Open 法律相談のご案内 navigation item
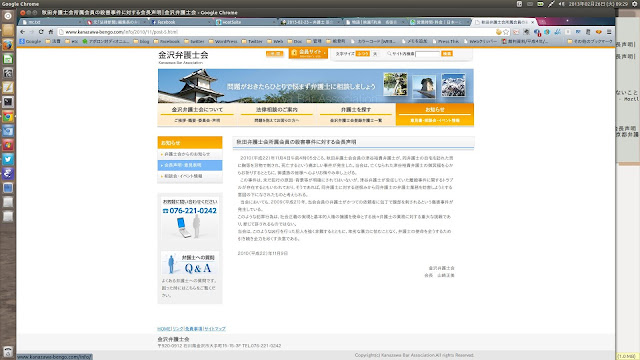The height and width of the screenshot is (360, 640). click(276, 114)
